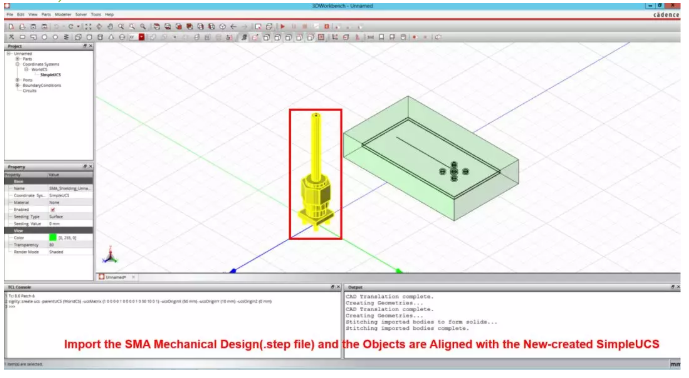Close the TCL Console panel
The image size is (689, 378).
(338, 287)
